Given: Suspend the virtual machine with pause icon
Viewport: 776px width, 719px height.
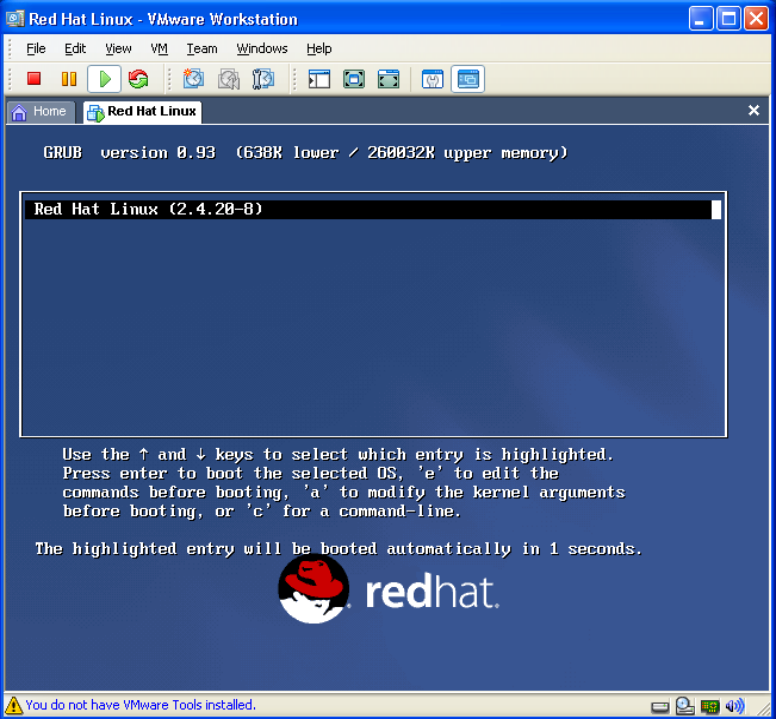Looking at the screenshot, I should pos(68,79).
